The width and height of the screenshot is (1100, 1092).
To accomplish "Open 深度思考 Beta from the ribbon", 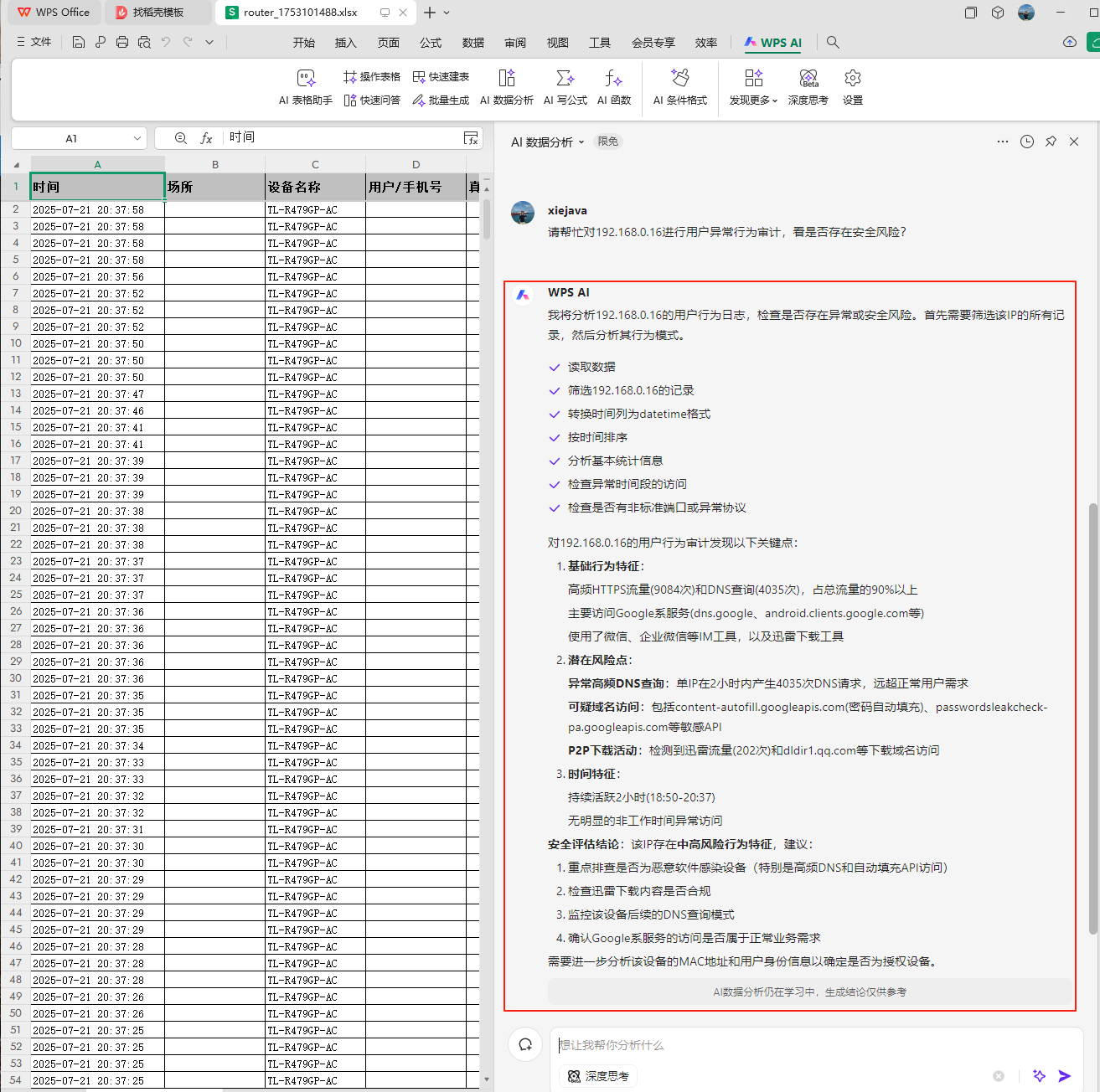I will (x=808, y=88).
